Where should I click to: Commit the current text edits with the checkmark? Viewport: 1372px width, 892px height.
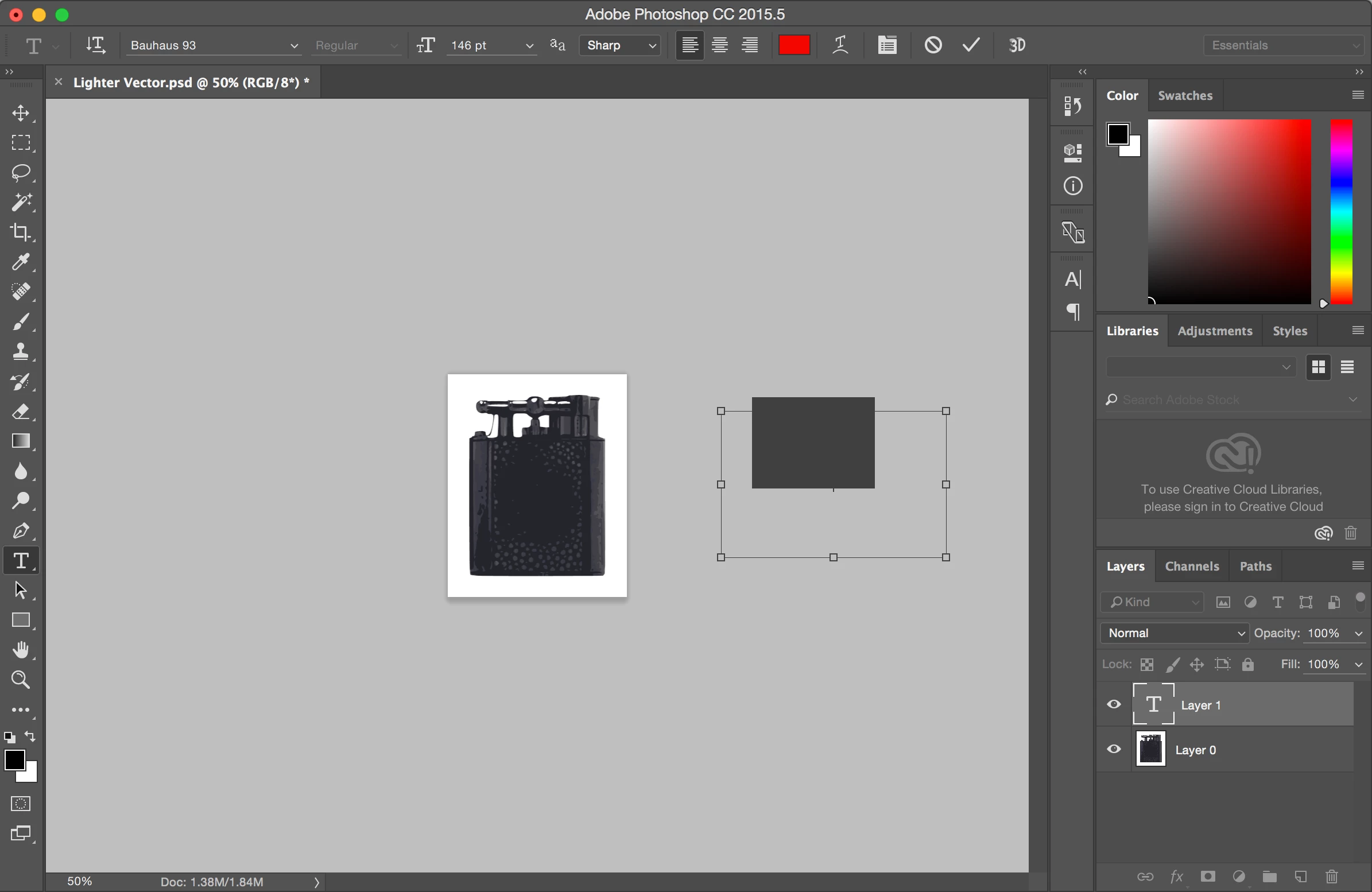(971, 45)
